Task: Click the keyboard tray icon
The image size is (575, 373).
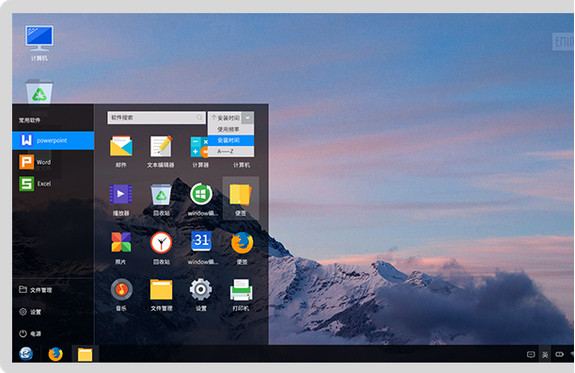Action: [531, 354]
